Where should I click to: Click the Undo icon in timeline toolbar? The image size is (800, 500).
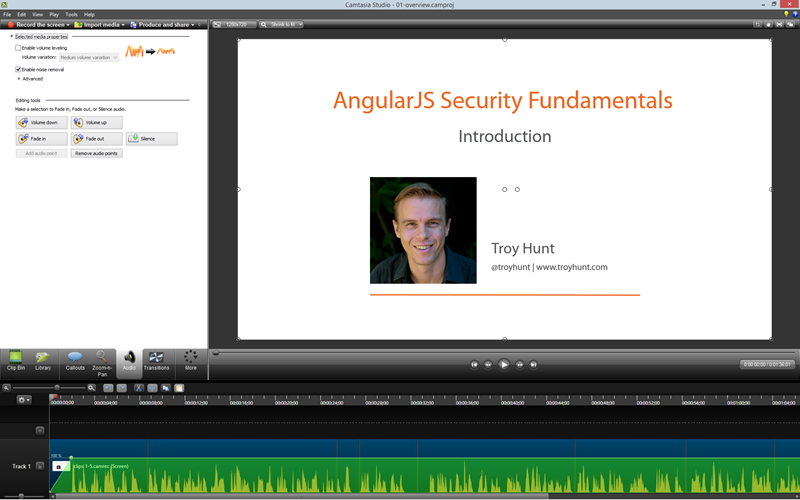pos(108,388)
